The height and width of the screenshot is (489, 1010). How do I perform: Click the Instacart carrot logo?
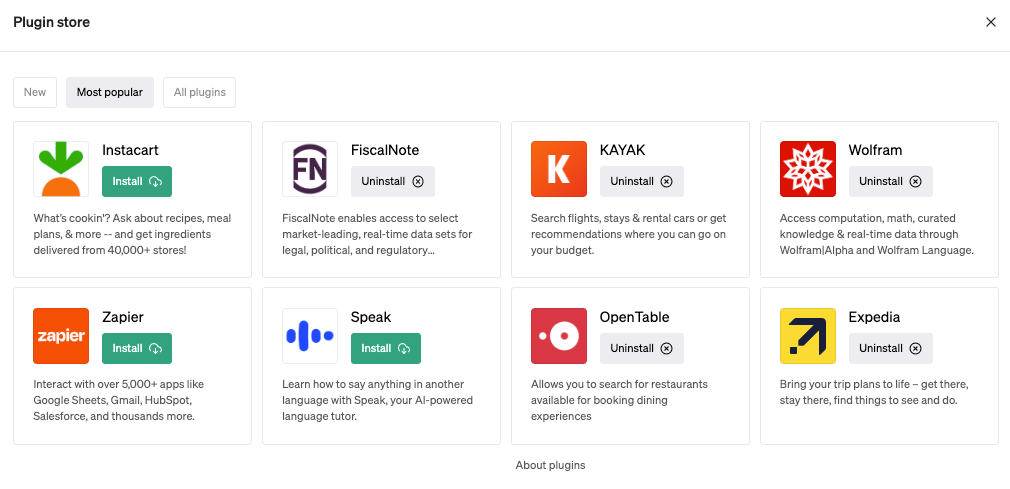tap(61, 169)
